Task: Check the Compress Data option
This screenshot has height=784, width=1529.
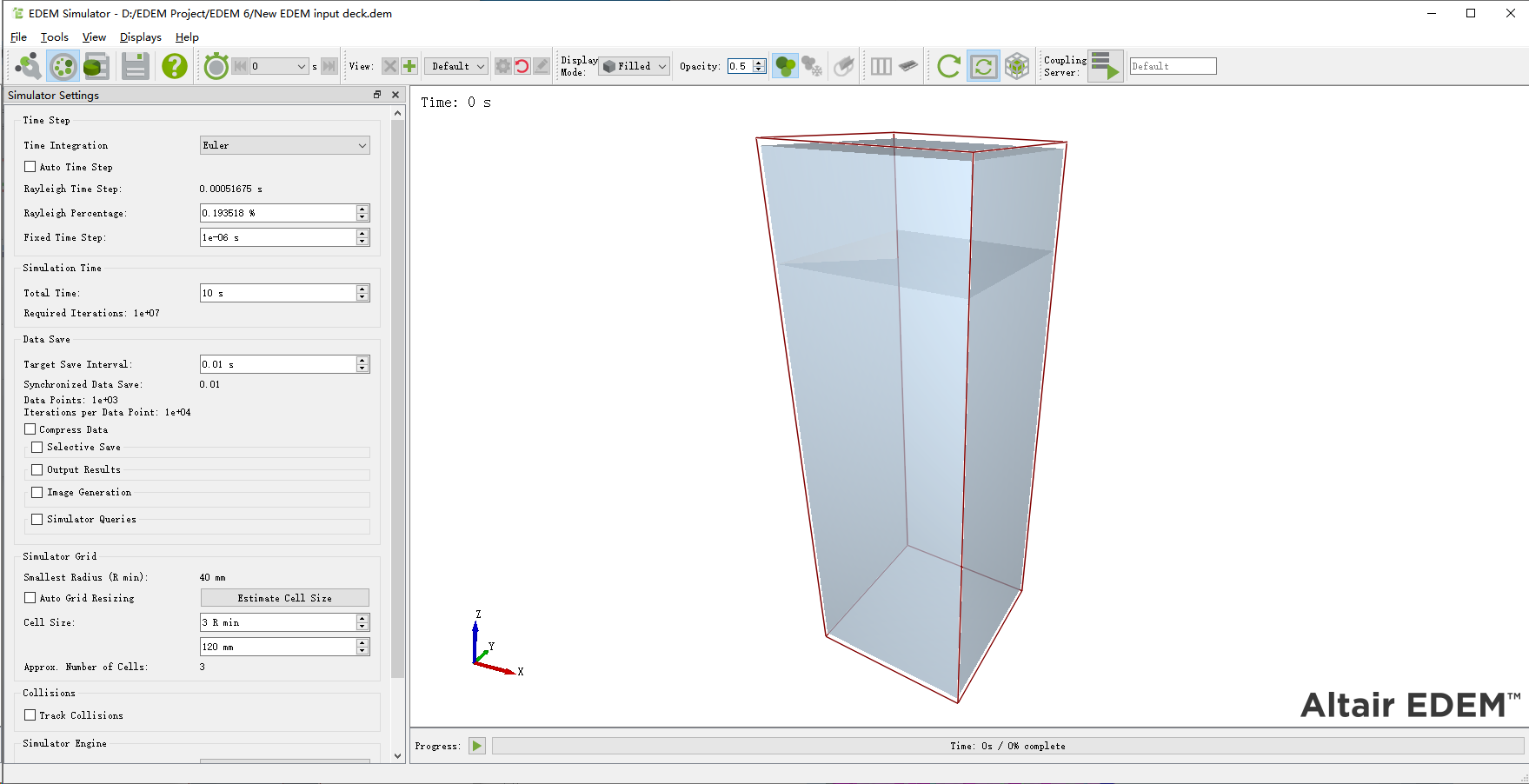Action: 30,429
